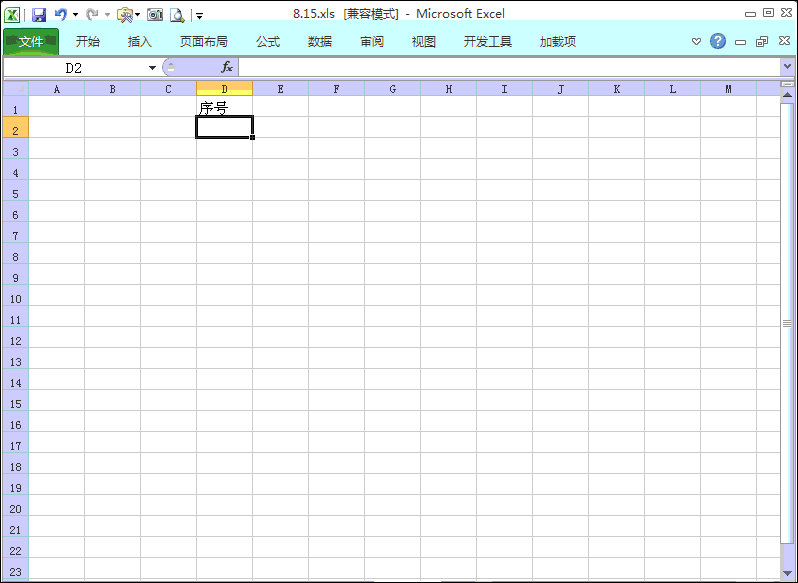798x583 pixels.
Task: Minimize the workbook window inside Excel
Action: (x=740, y=42)
